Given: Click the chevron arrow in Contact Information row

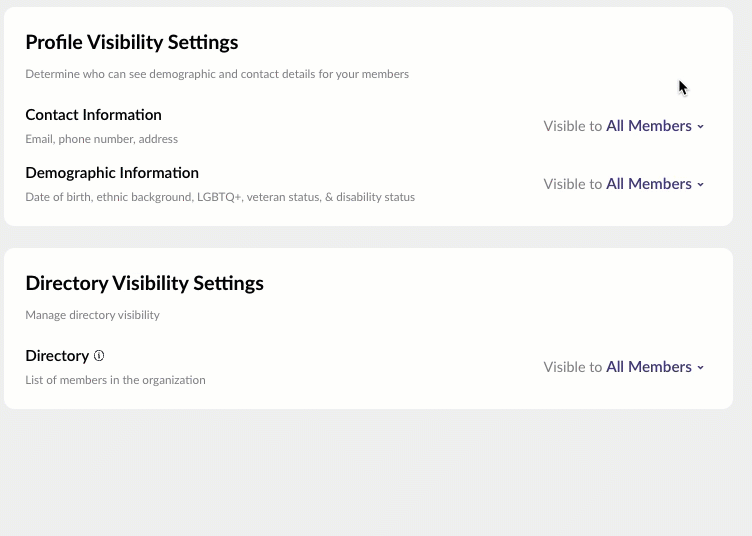Looking at the screenshot, I should coord(700,127).
